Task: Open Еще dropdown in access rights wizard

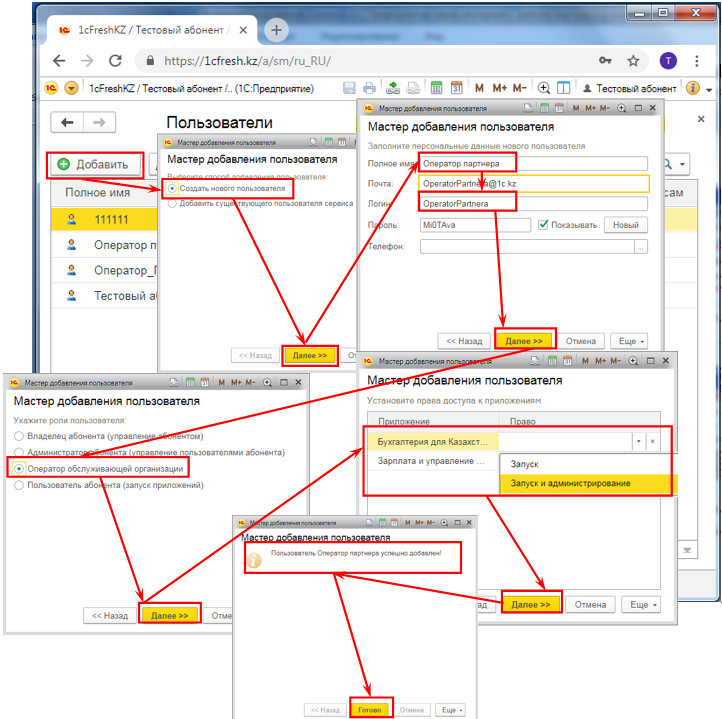Action: [x=641, y=605]
